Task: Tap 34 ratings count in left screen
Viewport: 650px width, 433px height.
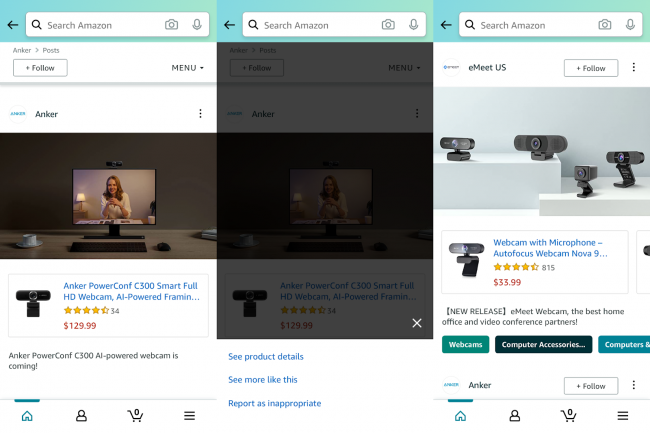Action: [115, 311]
